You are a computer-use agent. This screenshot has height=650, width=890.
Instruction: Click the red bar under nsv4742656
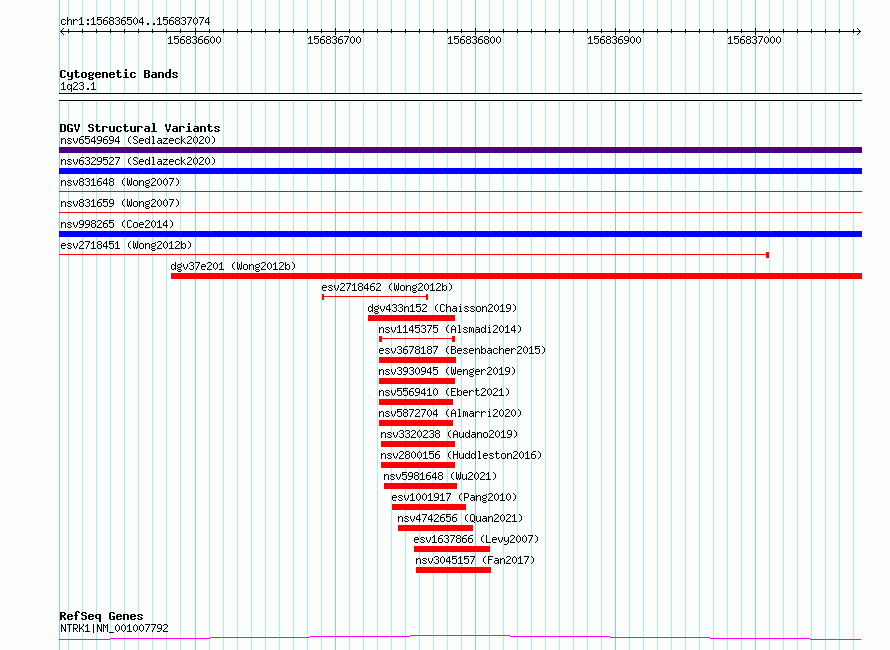435,528
